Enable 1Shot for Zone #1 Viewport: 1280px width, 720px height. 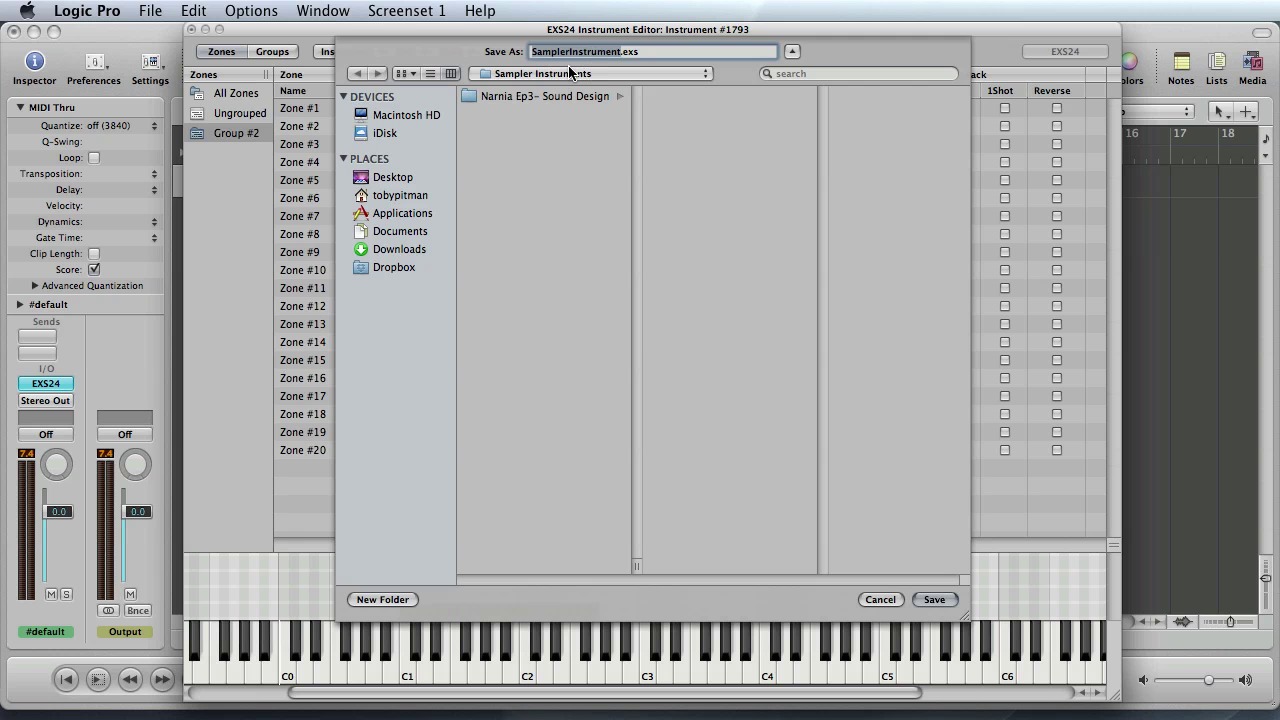(1005, 108)
